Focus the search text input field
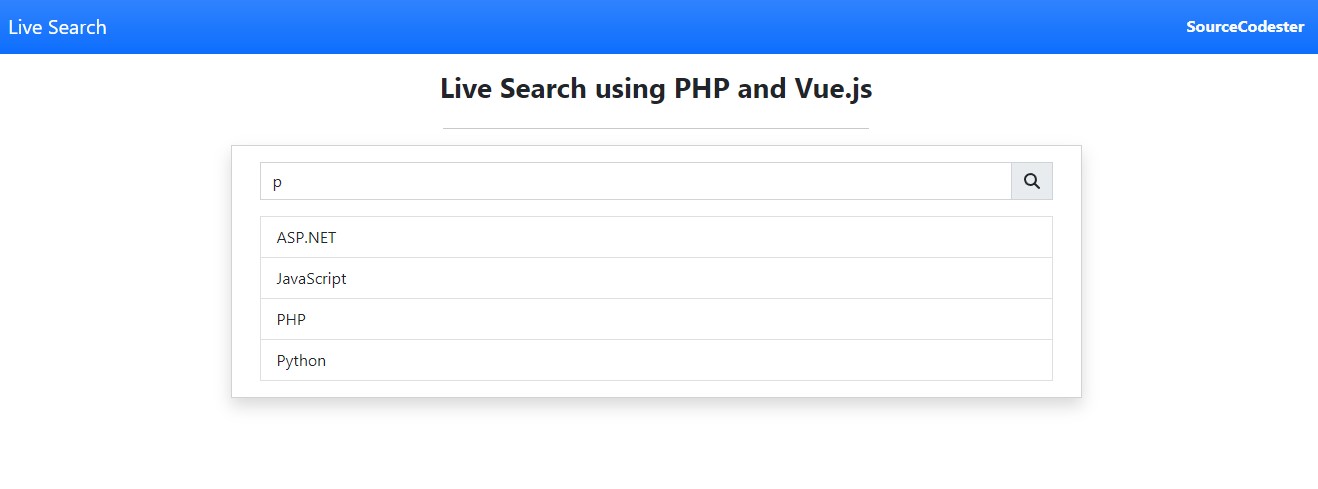The width and height of the screenshot is (1318, 489). point(636,181)
